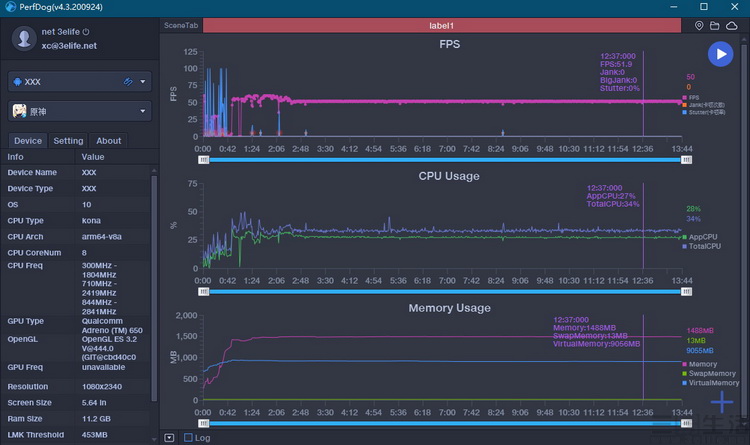Expand the 原神 app selection dropdown
Screen dimensions: 750x445
coord(143,111)
